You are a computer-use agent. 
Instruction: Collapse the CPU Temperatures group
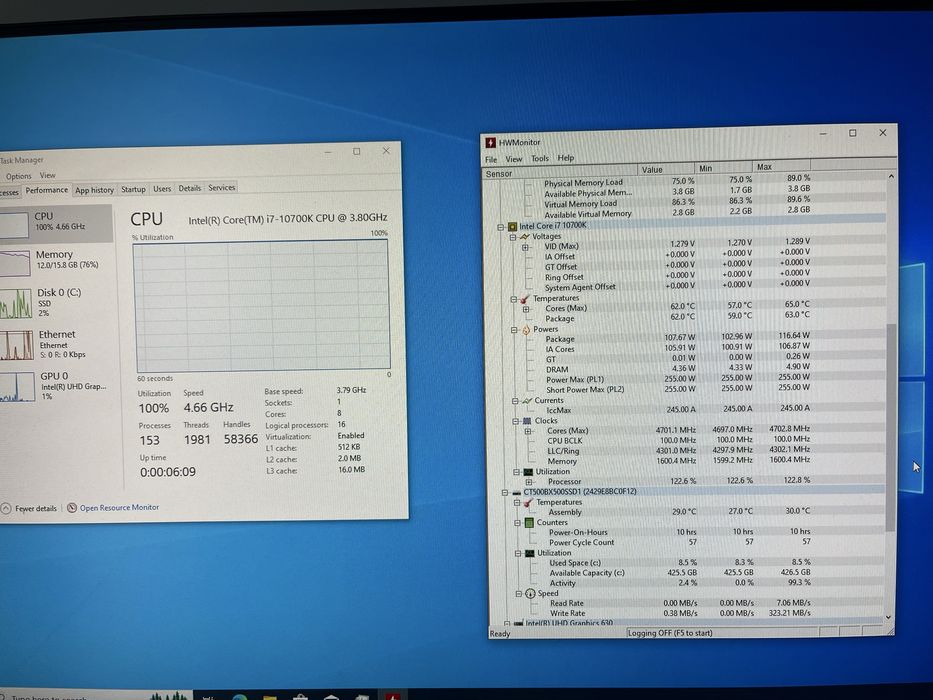514,299
